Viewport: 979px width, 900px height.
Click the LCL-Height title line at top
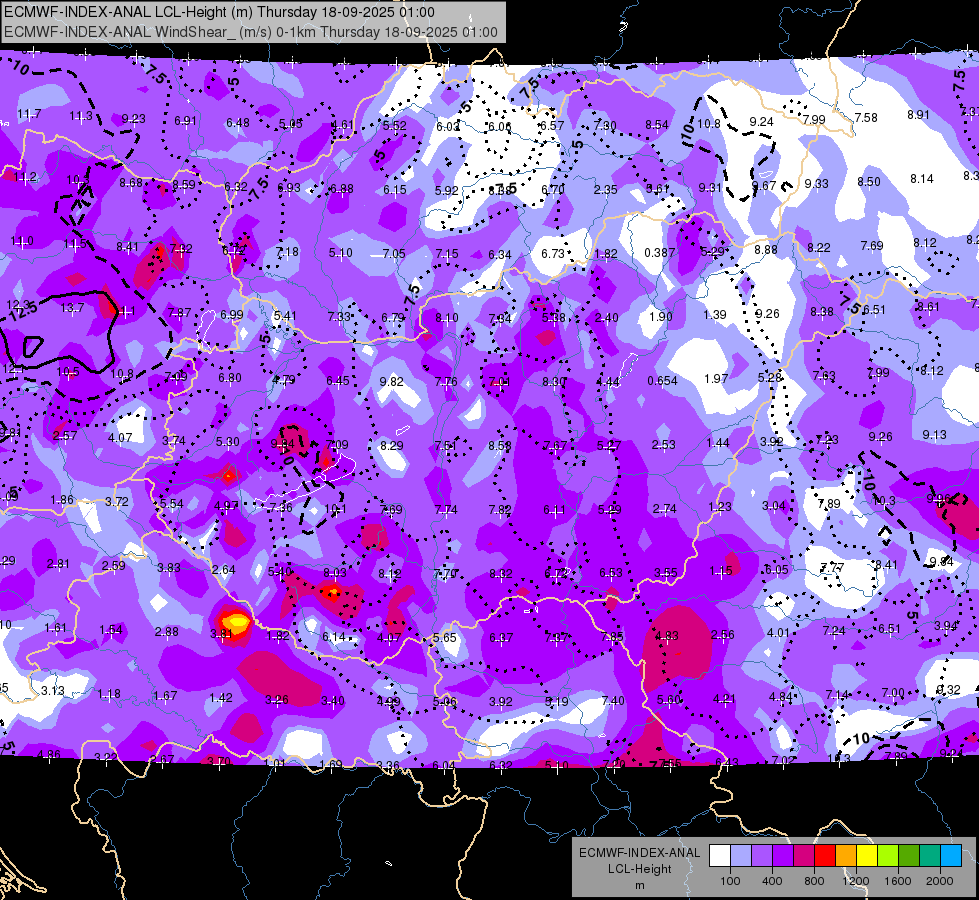(x=219, y=12)
